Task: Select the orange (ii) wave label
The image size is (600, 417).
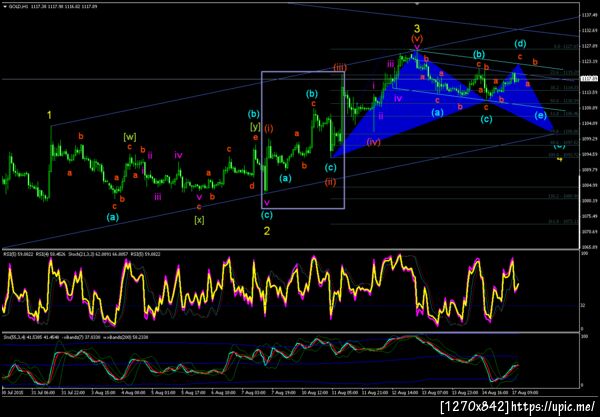Action: [330, 182]
